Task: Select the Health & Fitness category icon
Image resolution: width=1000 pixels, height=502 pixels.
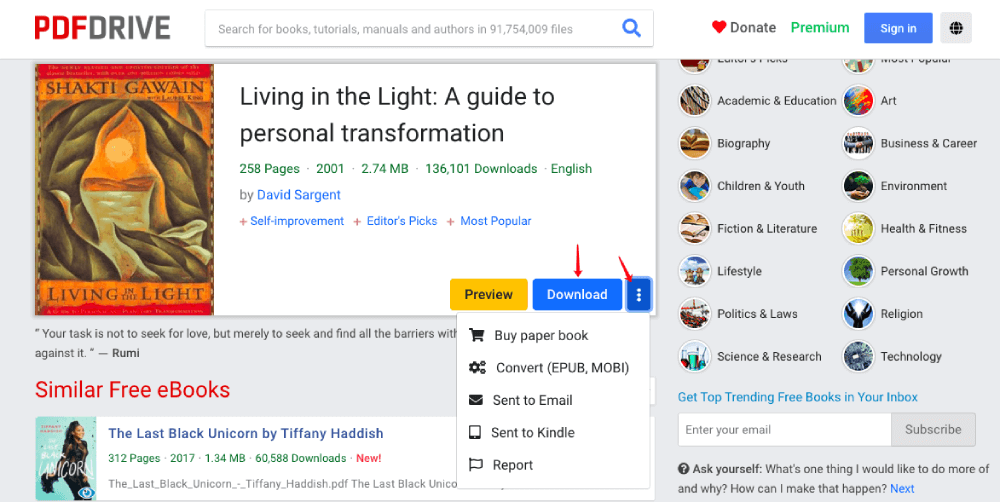Action: coord(858,229)
